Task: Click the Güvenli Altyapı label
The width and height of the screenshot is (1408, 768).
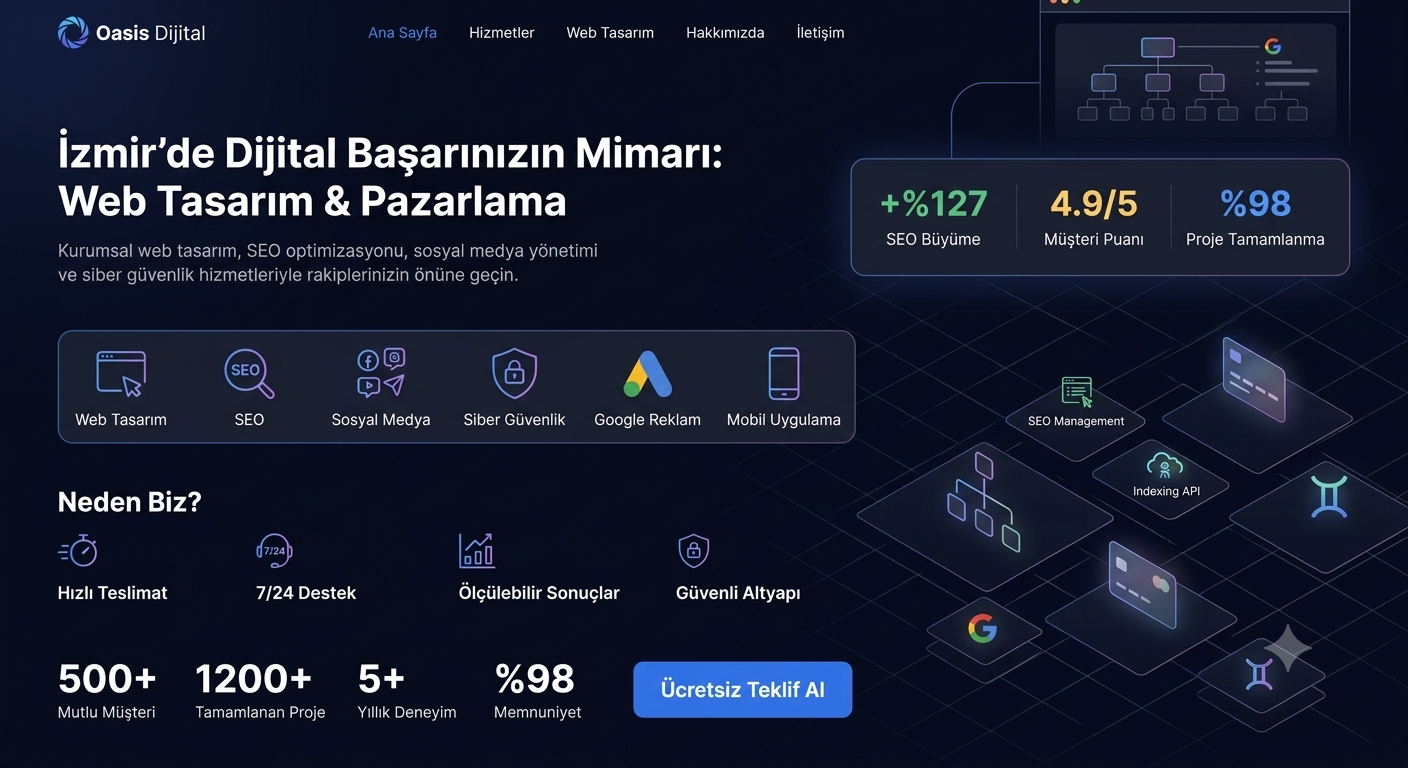Action: pyautogui.click(x=738, y=593)
